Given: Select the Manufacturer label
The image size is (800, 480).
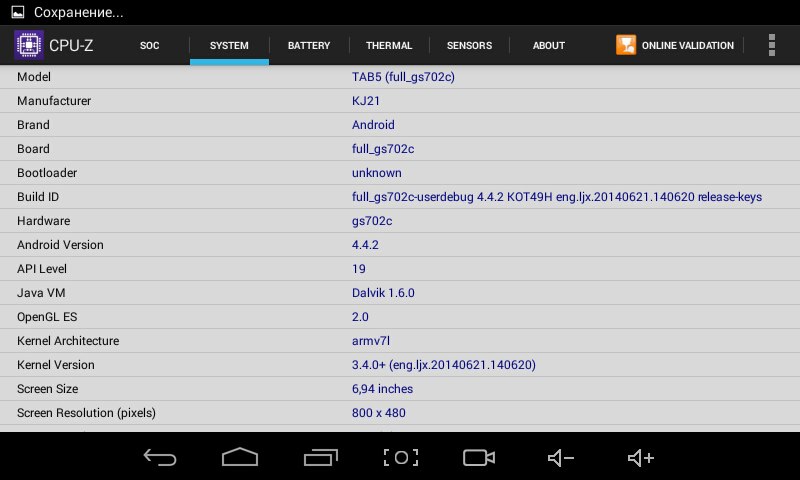Looking at the screenshot, I should (54, 100).
